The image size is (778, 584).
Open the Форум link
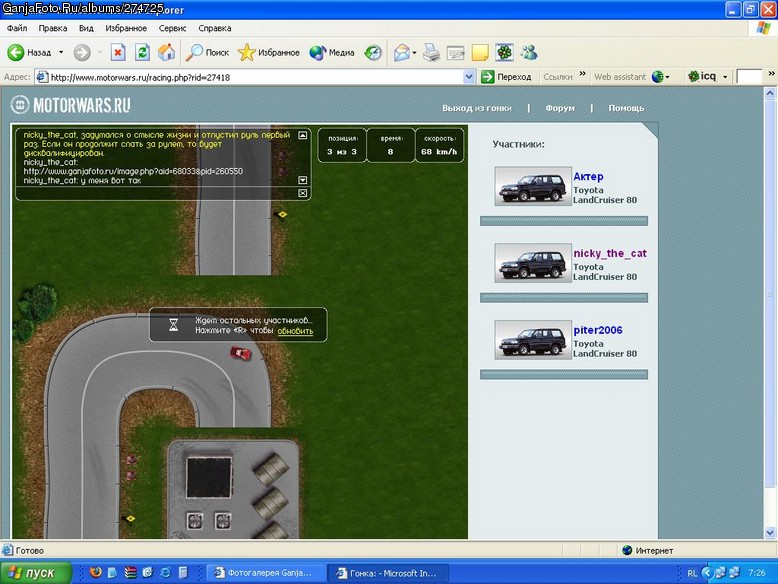(560, 108)
